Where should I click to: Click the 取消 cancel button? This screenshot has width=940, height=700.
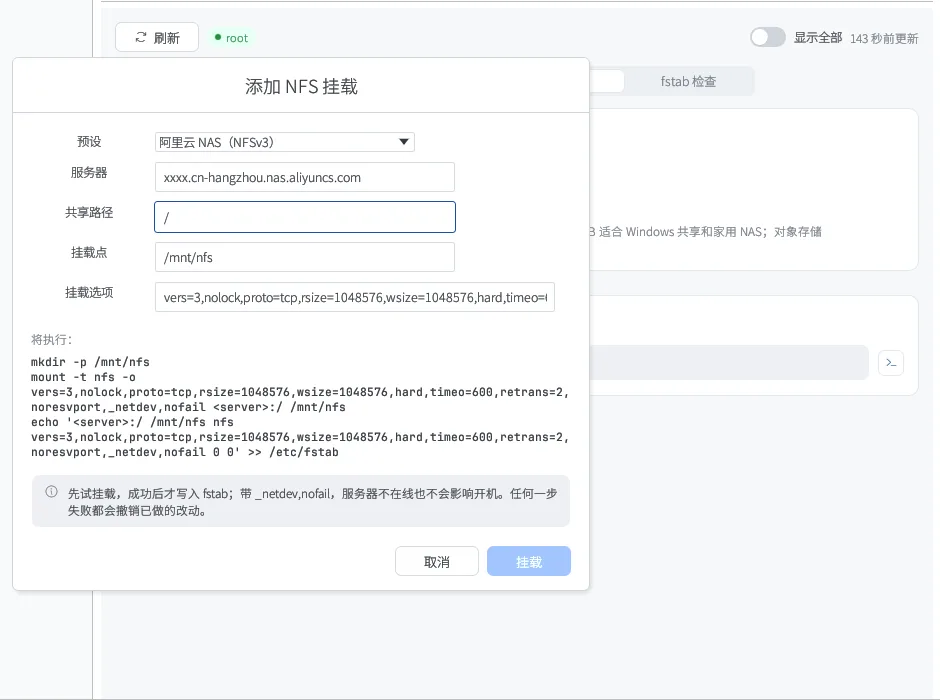tap(437, 562)
